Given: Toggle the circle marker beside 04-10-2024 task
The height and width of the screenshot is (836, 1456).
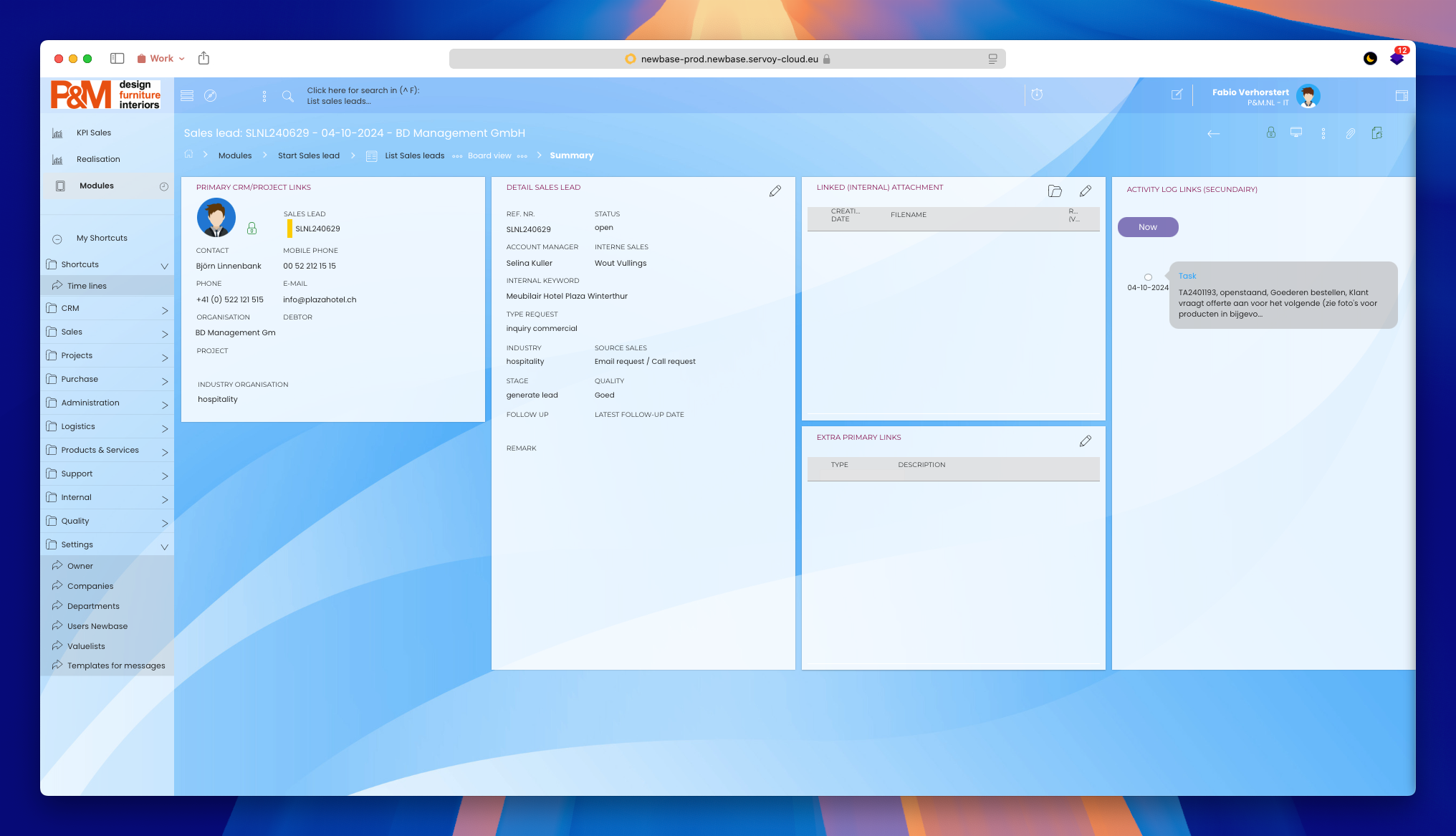Looking at the screenshot, I should tap(1148, 277).
